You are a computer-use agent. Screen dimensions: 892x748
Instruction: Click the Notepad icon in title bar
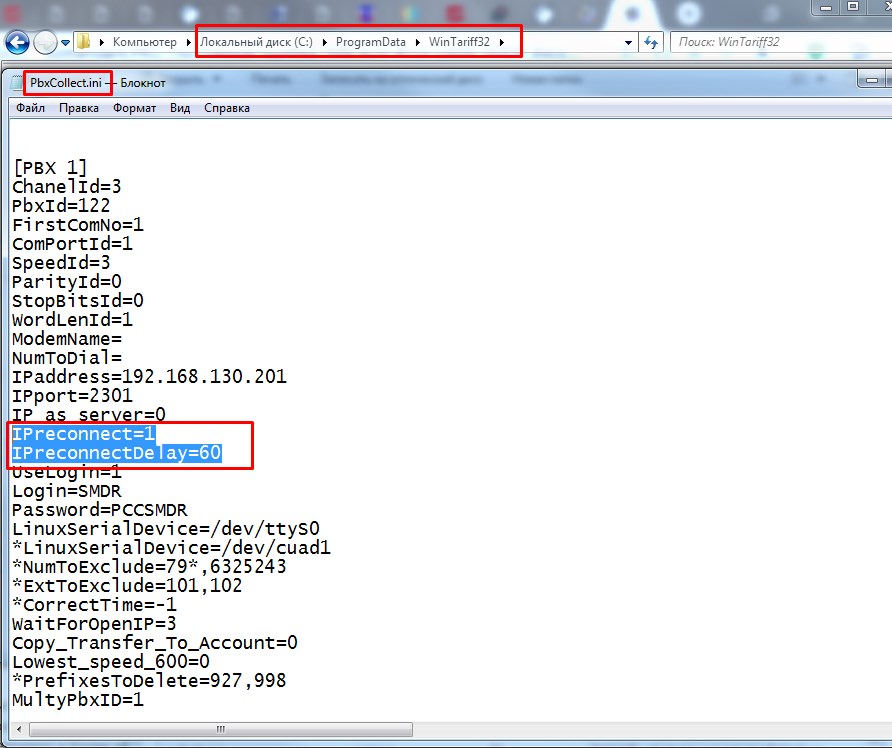(x=17, y=83)
